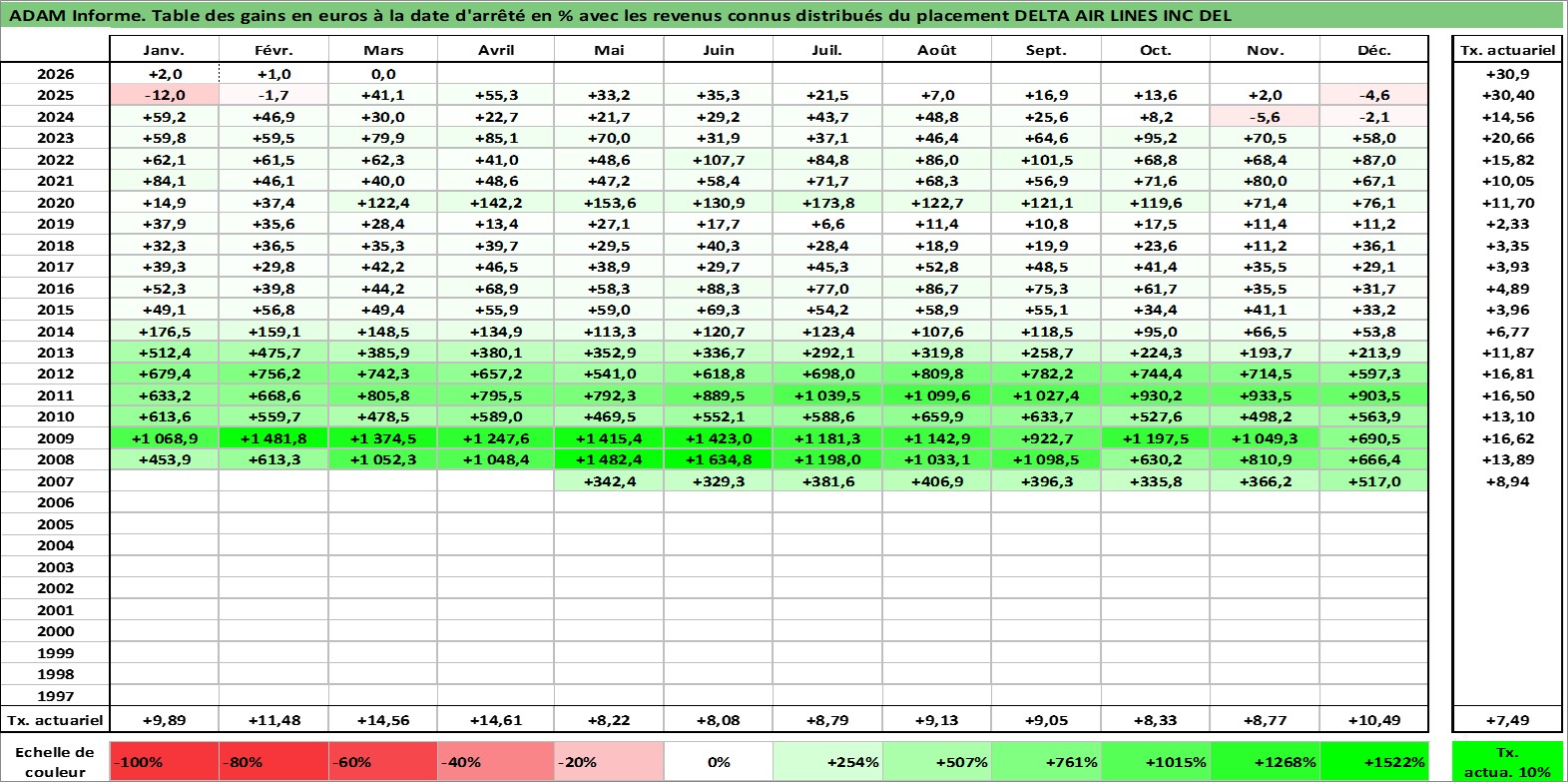Select the 2025 year row label
Viewport: 1568px width, 782px height.
click(x=55, y=95)
